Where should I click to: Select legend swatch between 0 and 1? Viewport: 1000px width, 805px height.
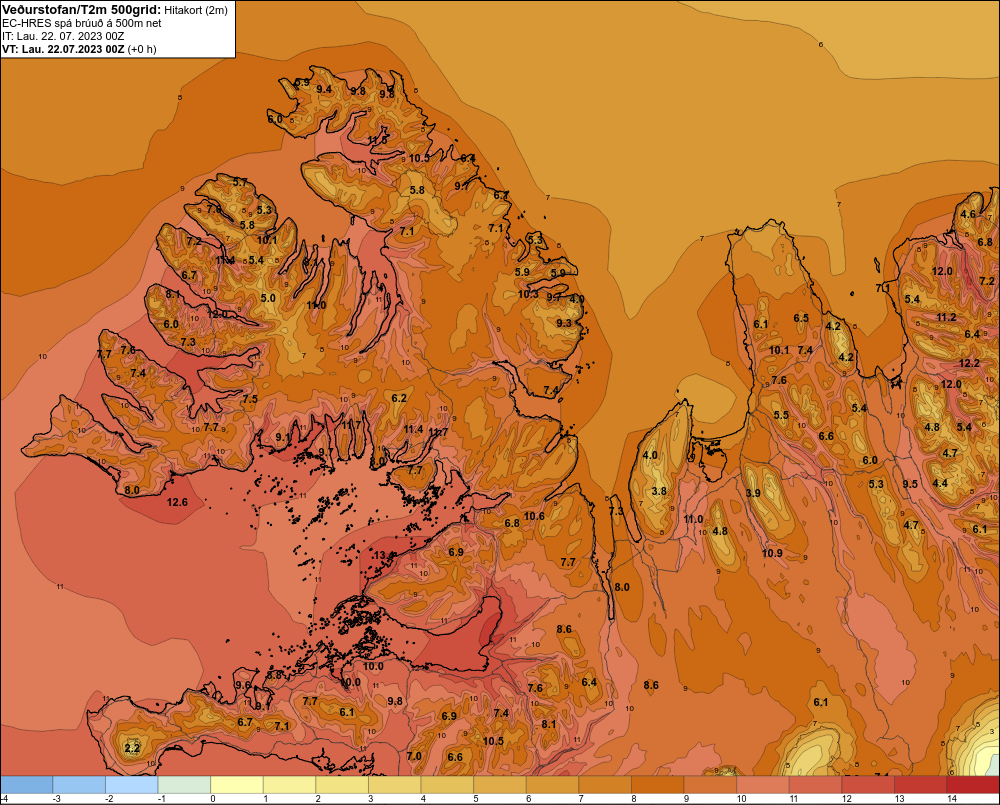coord(237,785)
